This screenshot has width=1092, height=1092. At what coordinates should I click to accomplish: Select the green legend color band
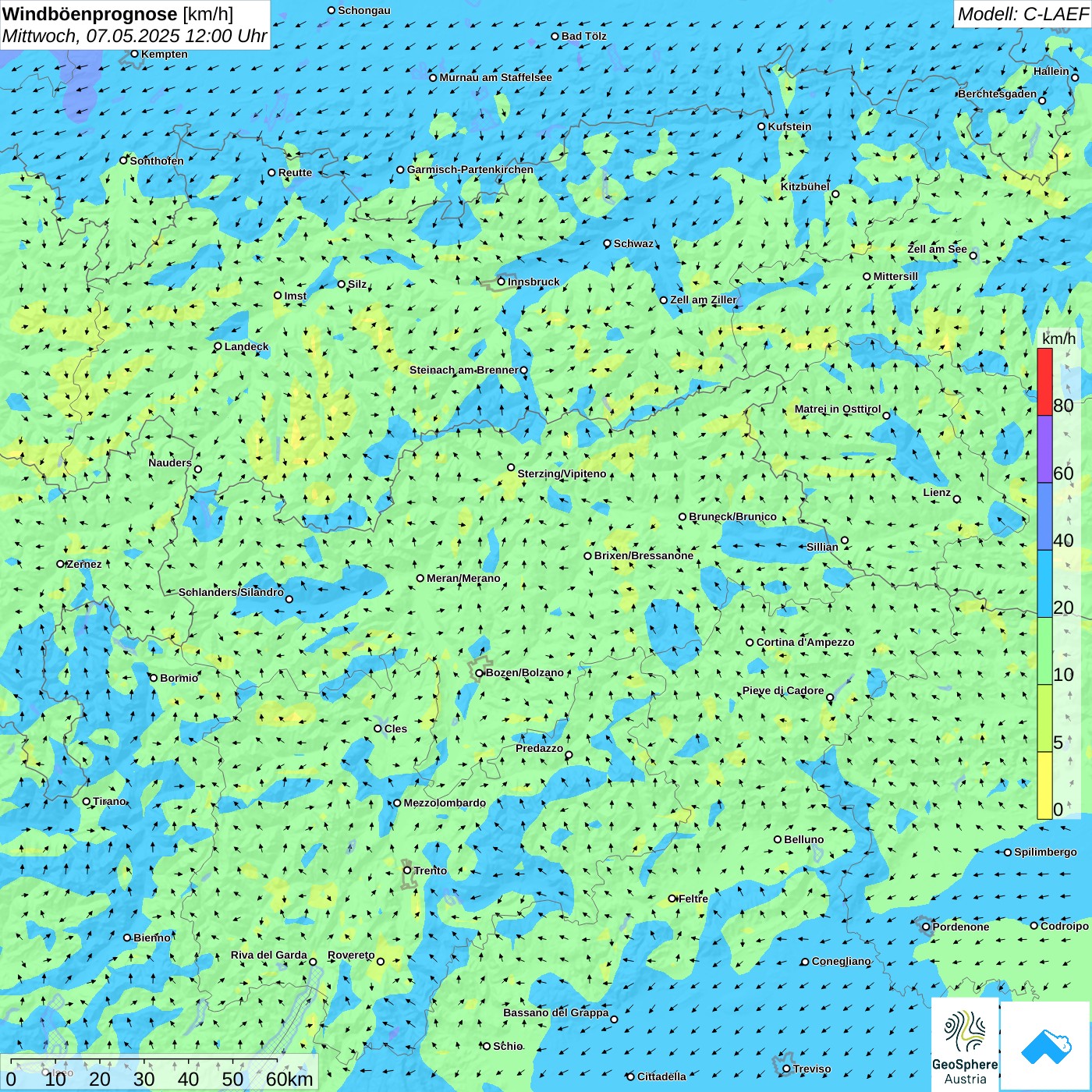tap(1044, 651)
